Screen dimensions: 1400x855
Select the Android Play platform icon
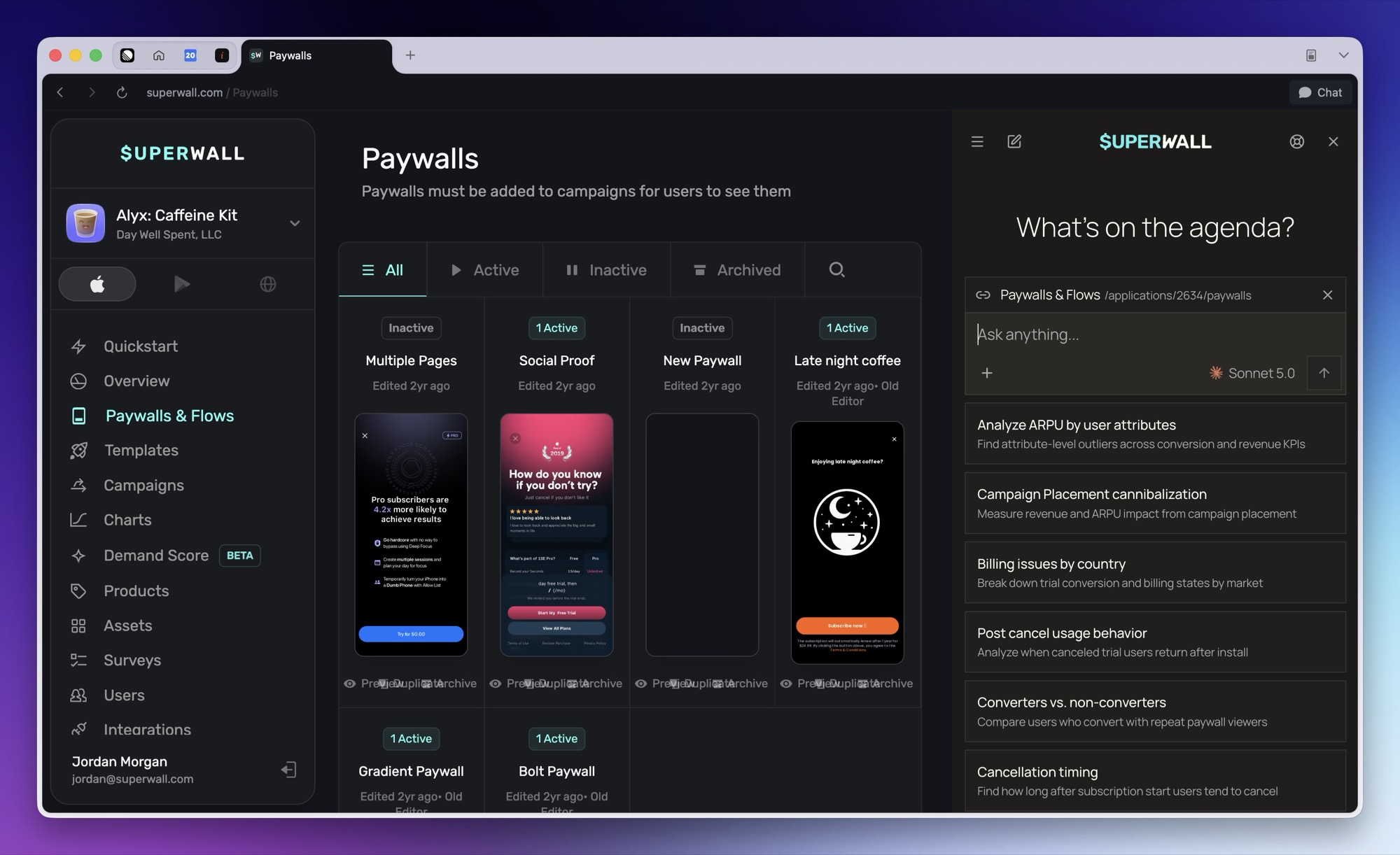182,284
